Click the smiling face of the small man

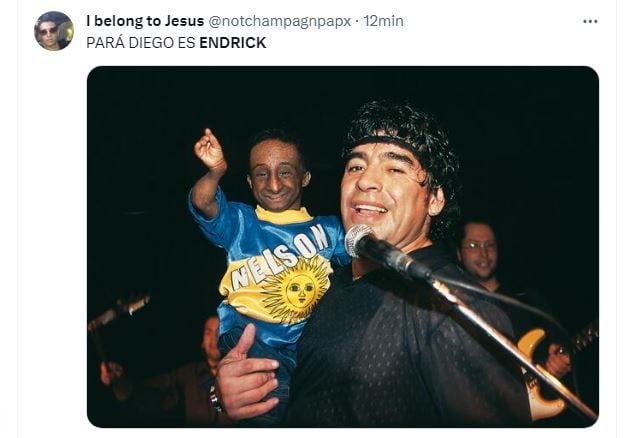[277, 176]
